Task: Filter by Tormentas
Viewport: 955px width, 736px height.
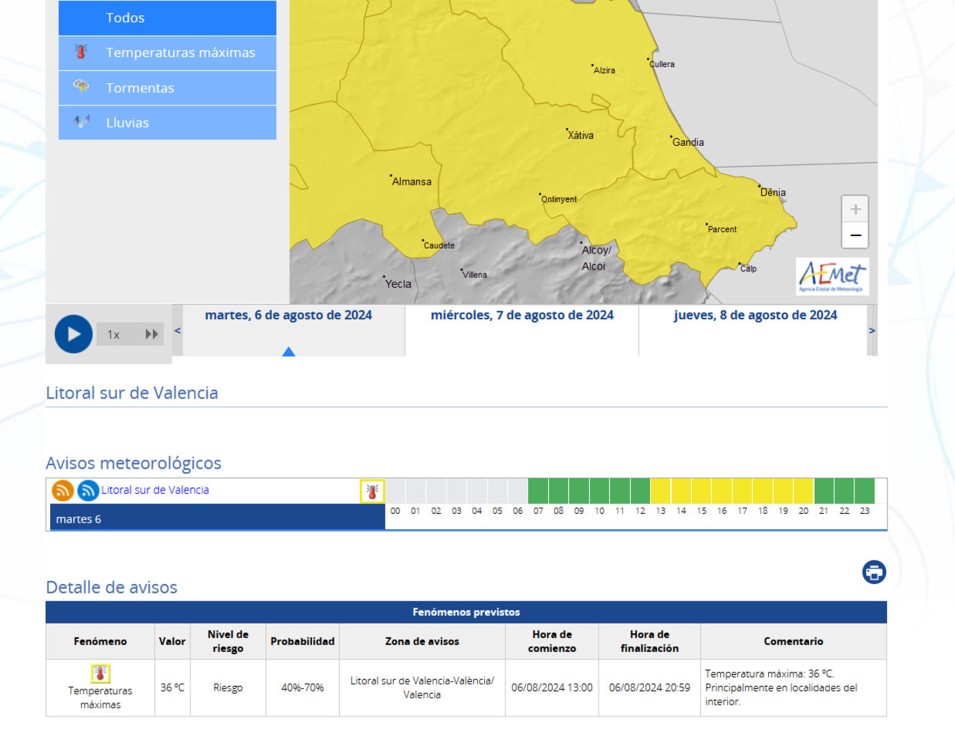Action: [167, 88]
